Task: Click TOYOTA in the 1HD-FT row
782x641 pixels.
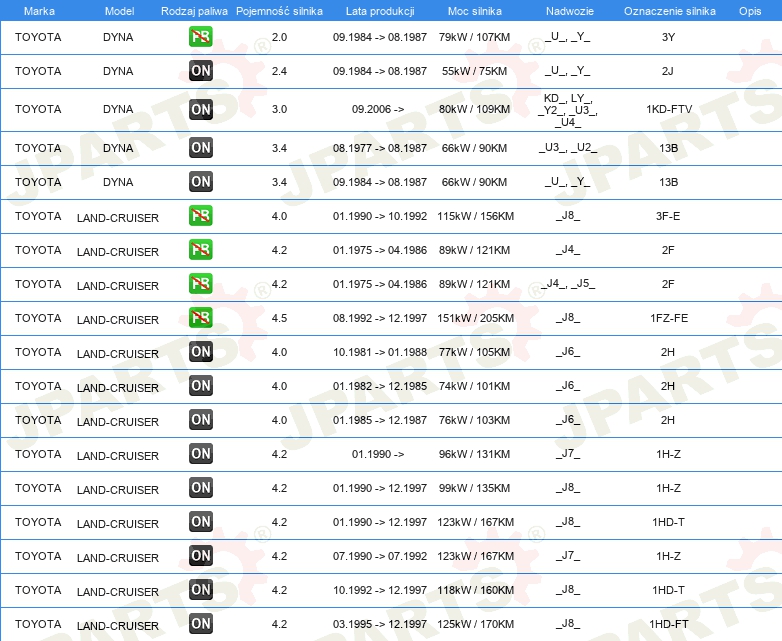Action: pos(38,624)
